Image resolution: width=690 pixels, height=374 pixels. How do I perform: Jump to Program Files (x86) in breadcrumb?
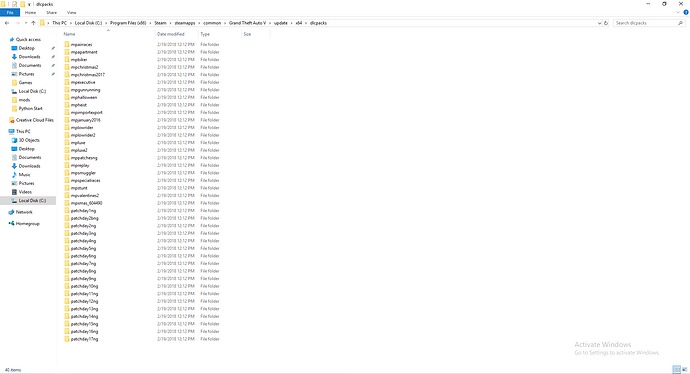point(128,23)
